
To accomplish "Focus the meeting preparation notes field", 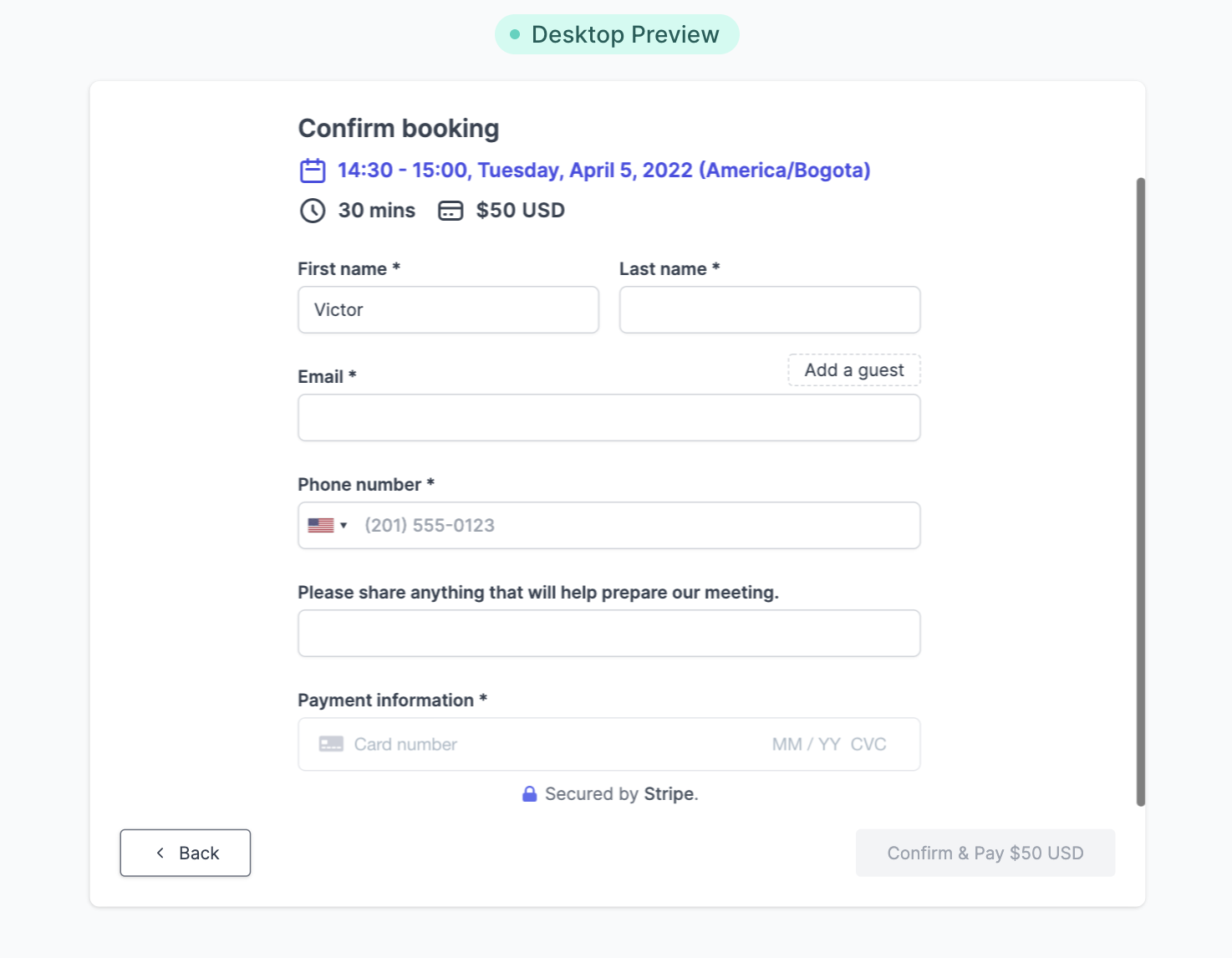I will click(609, 634).
